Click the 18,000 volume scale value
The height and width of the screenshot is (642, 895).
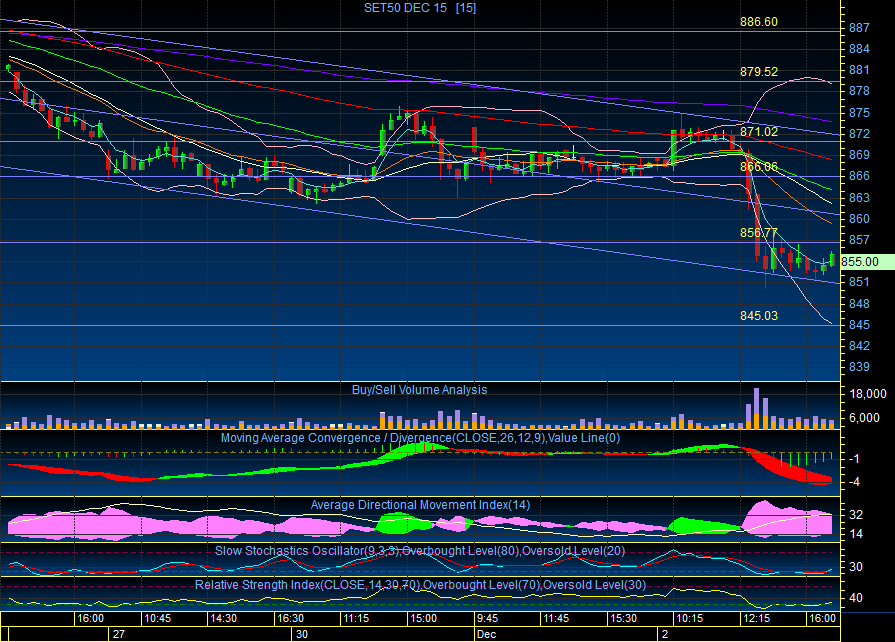coord(868,394)
